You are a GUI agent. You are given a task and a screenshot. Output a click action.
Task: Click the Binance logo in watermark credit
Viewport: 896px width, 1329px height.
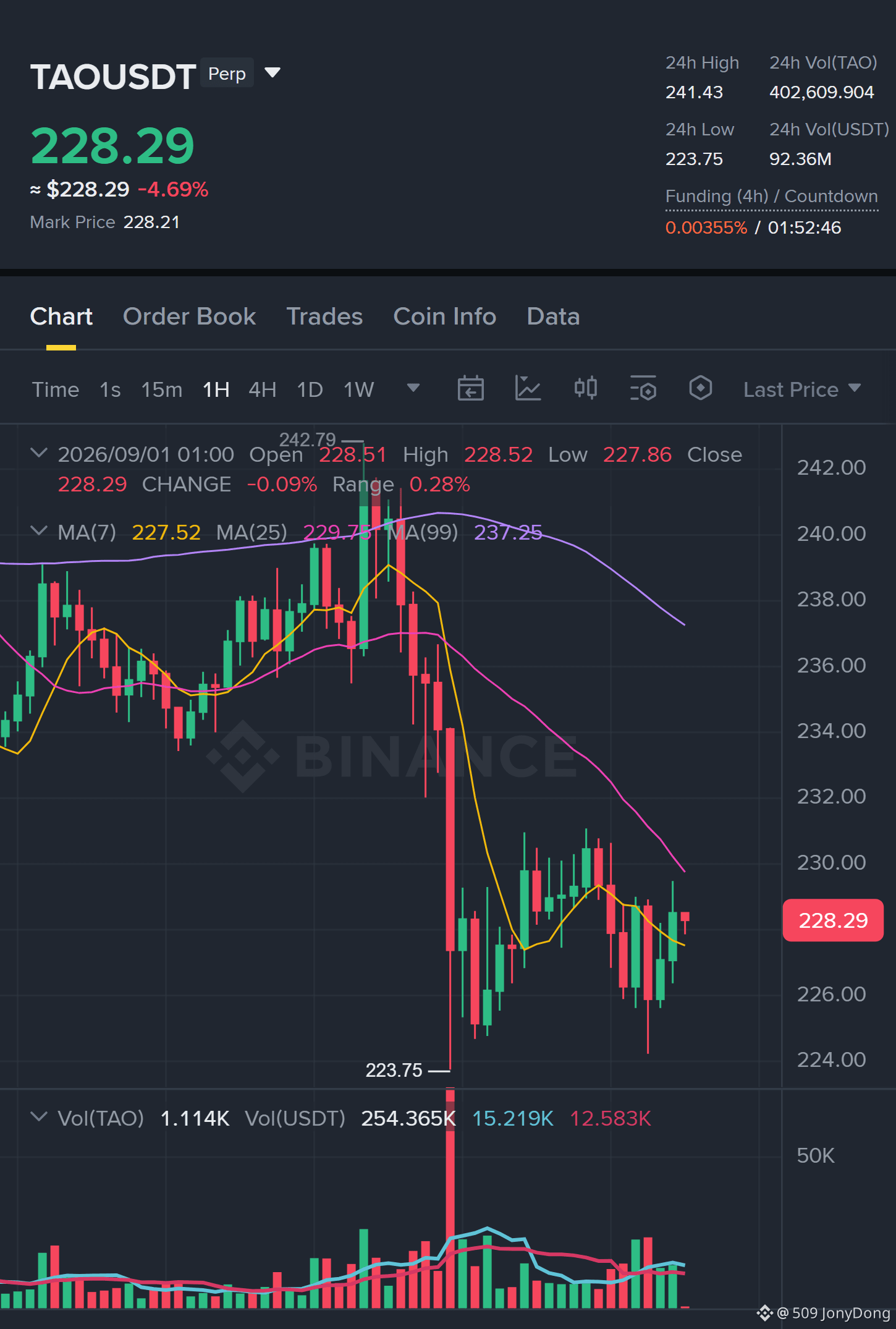click(x=765, y=1313)
